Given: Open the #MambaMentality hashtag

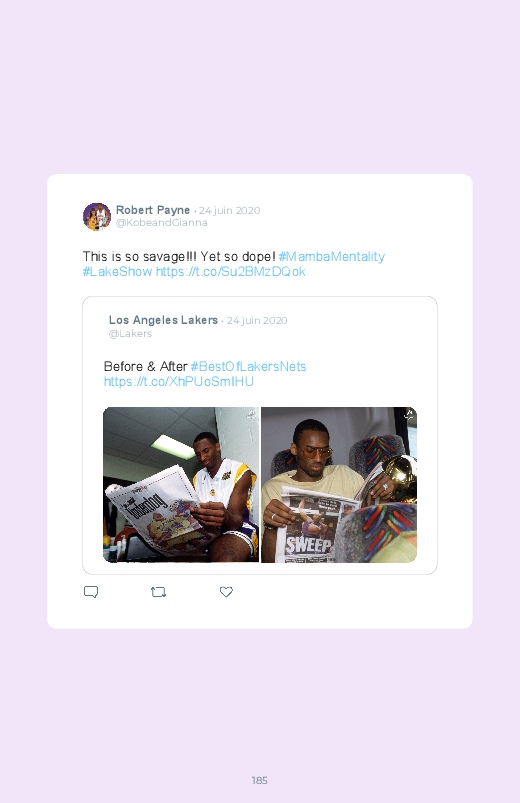Looking at the screenshot, I should pos(331,257).
